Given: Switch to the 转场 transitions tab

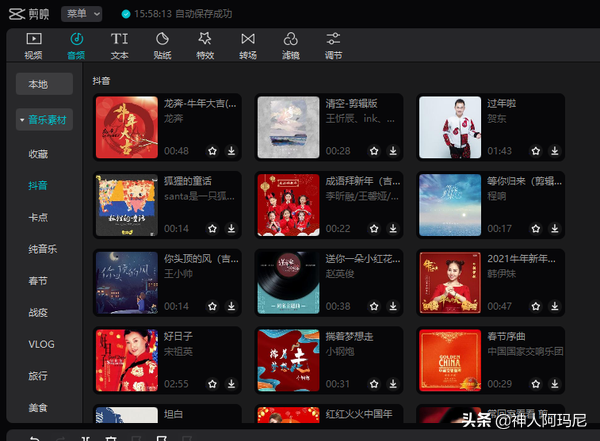Looking at the screenshot, I should 248,46.
